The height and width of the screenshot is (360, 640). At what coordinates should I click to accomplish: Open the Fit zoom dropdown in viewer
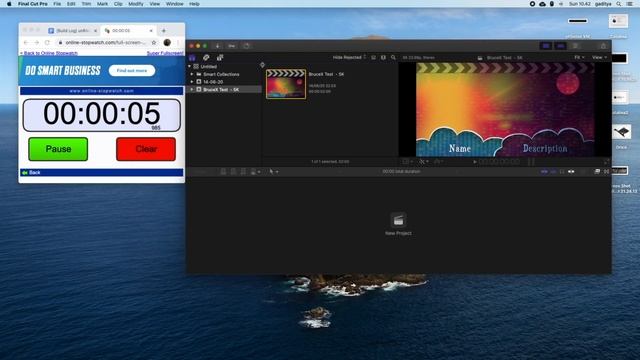pos(579,58)
